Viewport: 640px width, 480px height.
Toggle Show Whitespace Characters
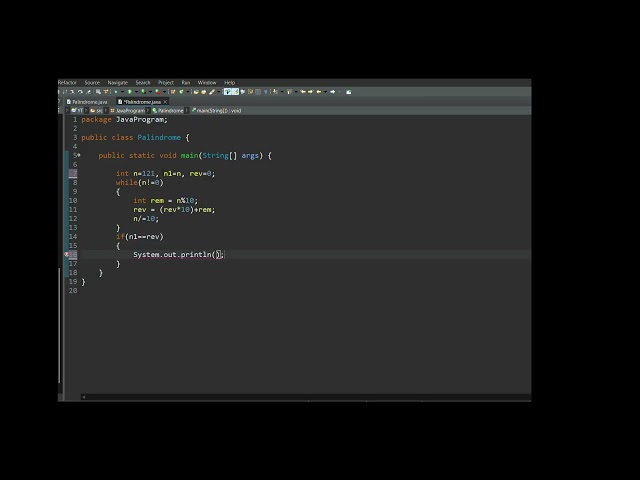point(265,92)
